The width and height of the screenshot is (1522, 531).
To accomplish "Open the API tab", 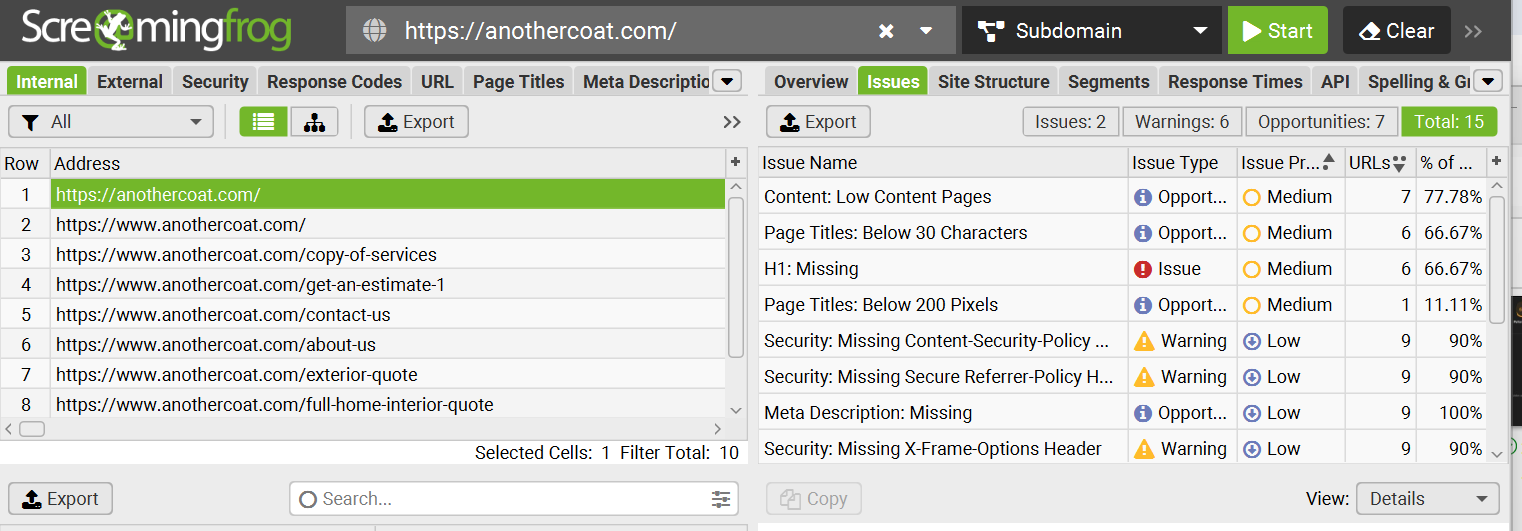I will [x=1335, y=81].
